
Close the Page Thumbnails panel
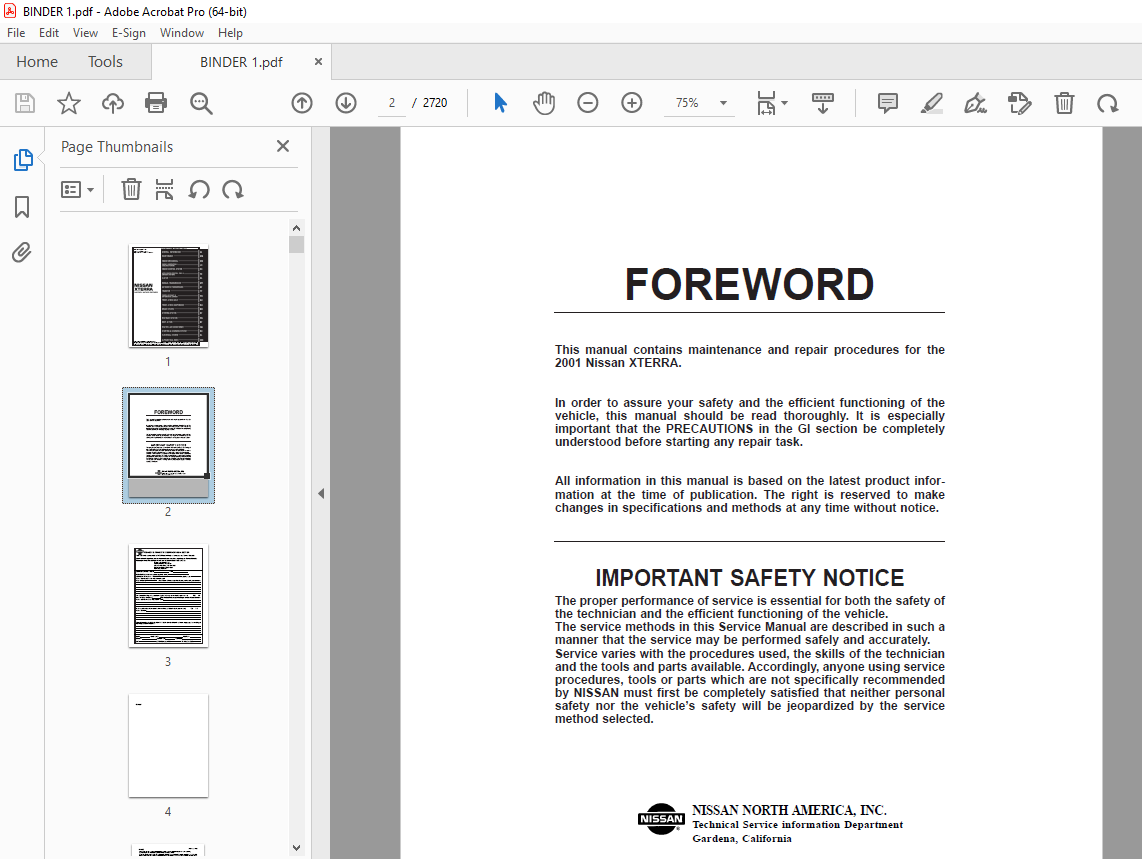283,146
